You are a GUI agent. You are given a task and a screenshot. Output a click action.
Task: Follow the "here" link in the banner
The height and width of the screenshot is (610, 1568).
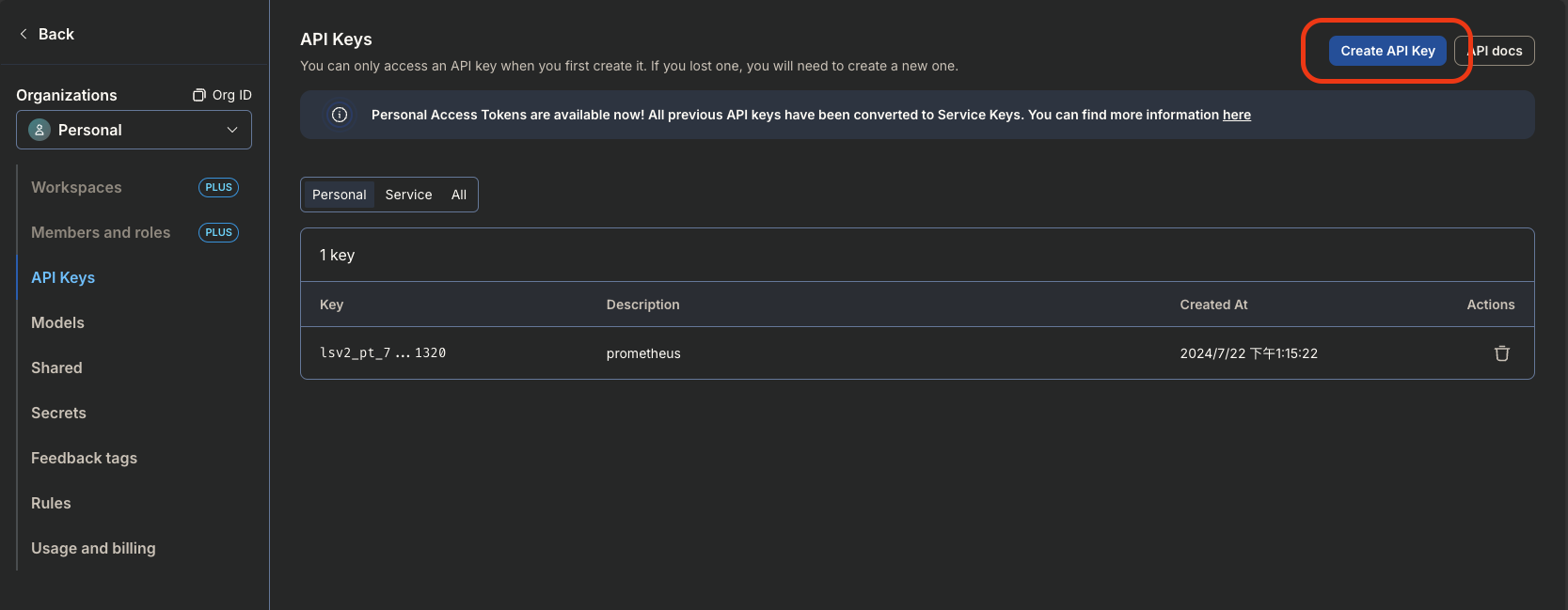click(1236, 115)
